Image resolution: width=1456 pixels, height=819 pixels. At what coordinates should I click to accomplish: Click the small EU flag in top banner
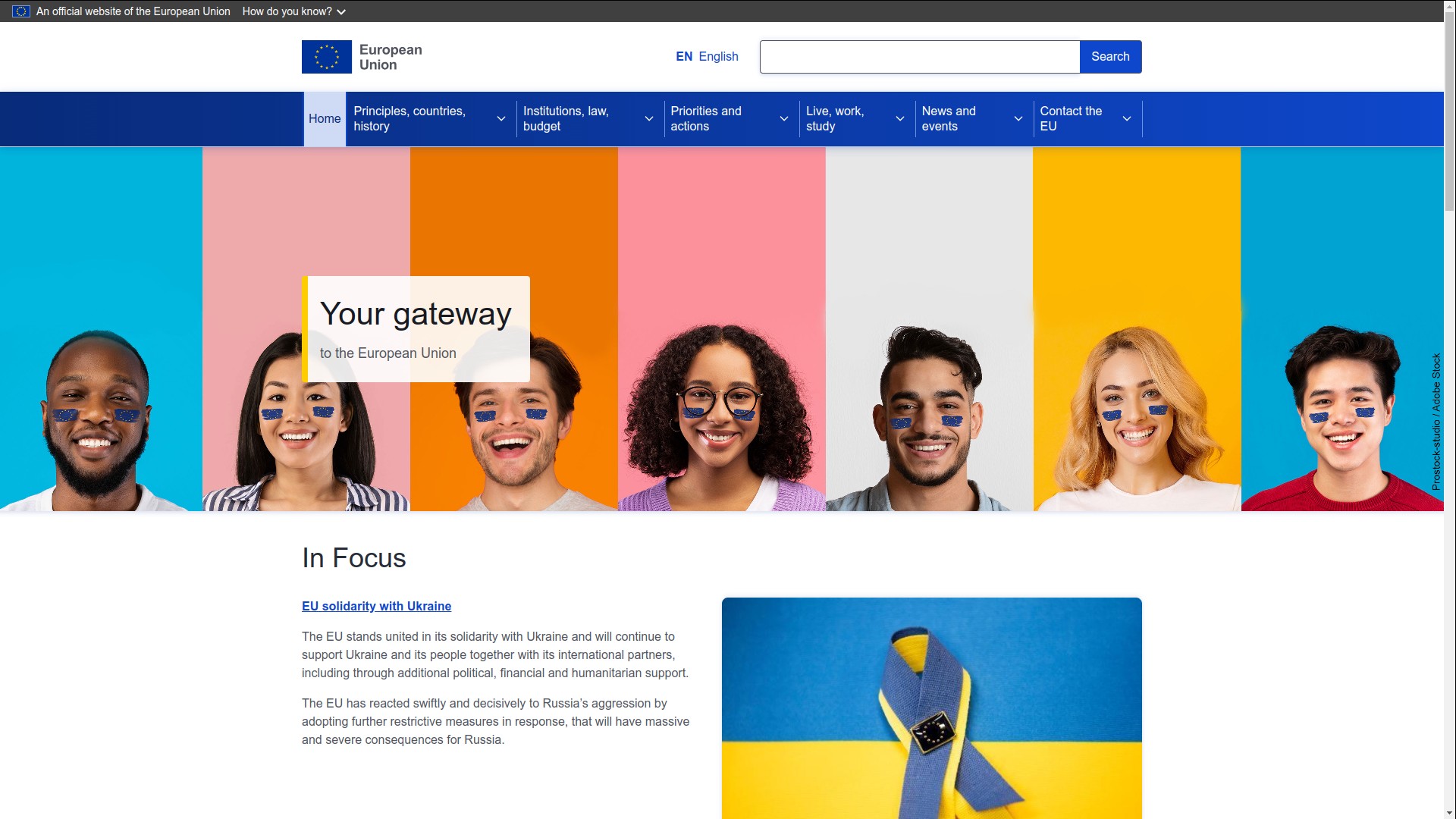click(21, 11)
